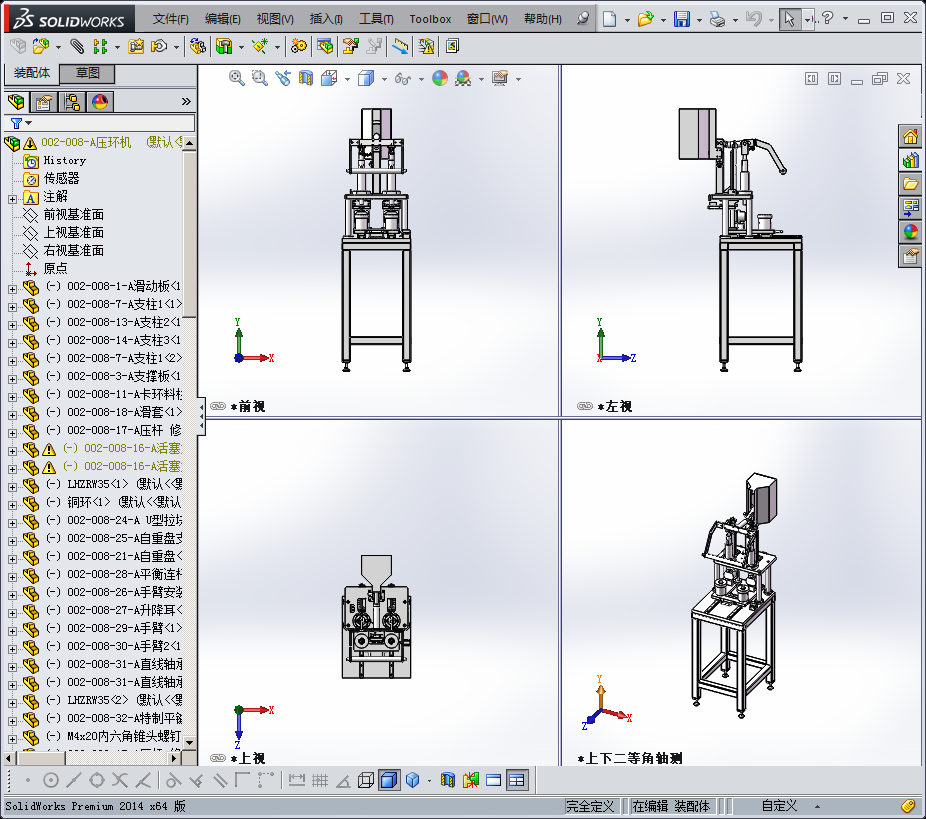
Task: Toggle Hidden Lines Visible wireframe display
Action: pos(366,780)
